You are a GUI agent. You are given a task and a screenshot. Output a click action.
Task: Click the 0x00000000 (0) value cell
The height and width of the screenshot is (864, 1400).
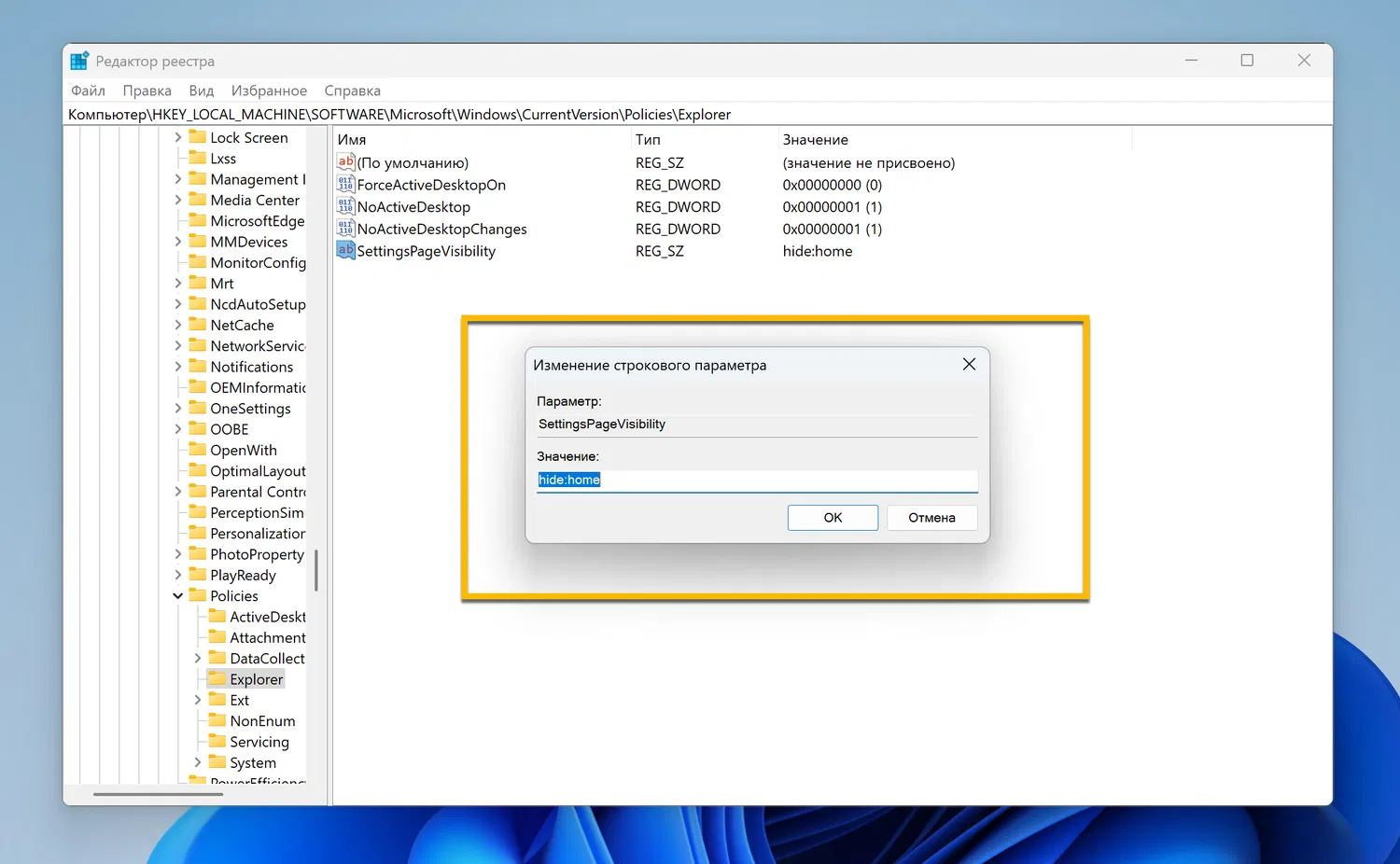tap(833, 185)
